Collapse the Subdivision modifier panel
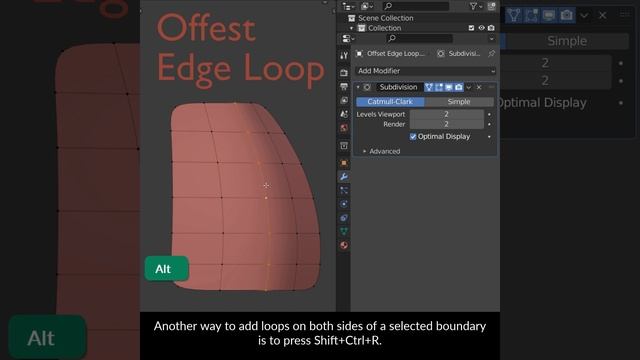The height and width of the screenshot is (360, 640). click(x=358, y=87)
